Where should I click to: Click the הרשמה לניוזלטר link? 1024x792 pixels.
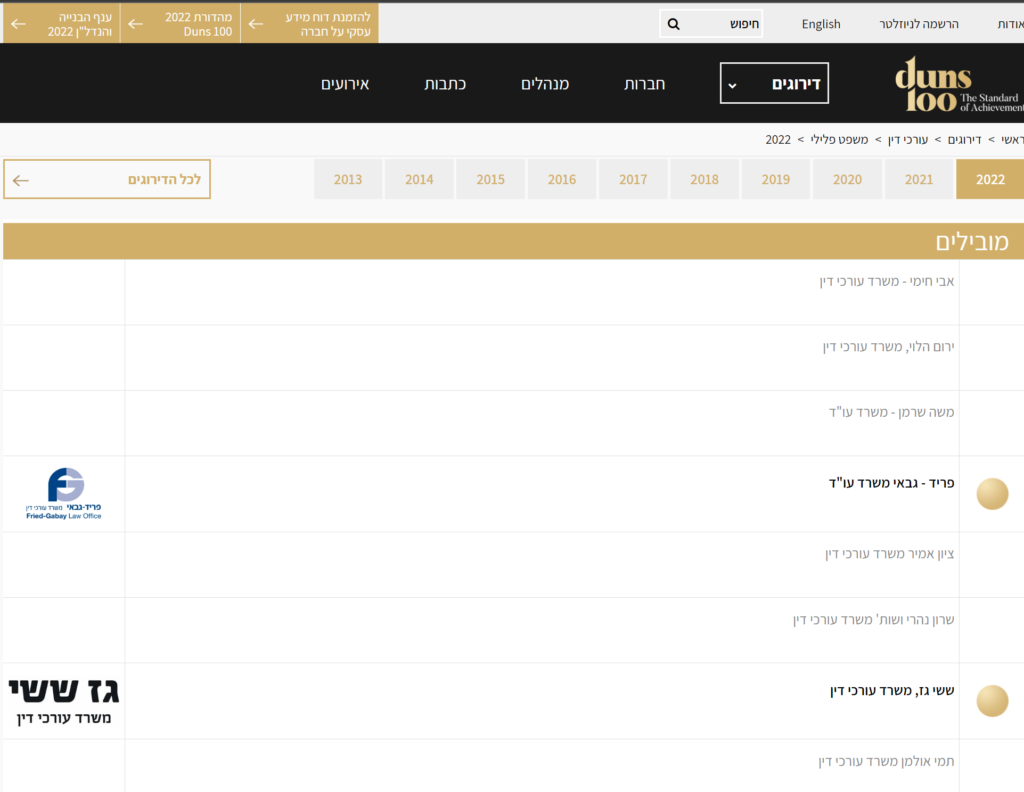pyautogui.click(x=918, y=24)
